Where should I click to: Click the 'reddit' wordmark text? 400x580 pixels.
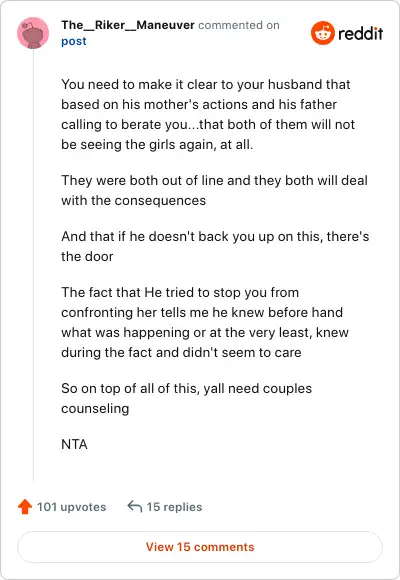[360, 34]
